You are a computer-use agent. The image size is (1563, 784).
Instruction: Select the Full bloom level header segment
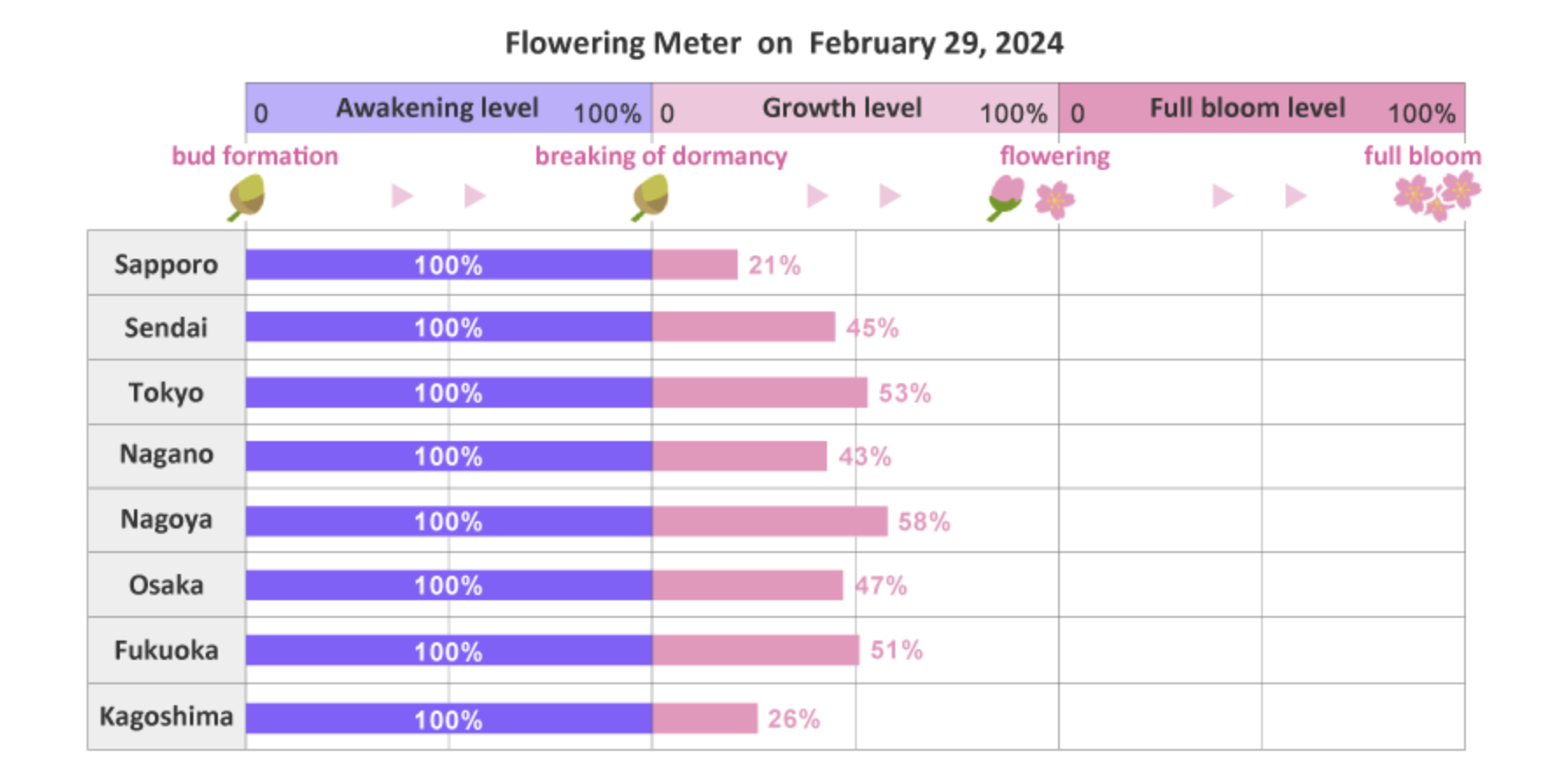pyautogui.click(x=1261, y=108)
